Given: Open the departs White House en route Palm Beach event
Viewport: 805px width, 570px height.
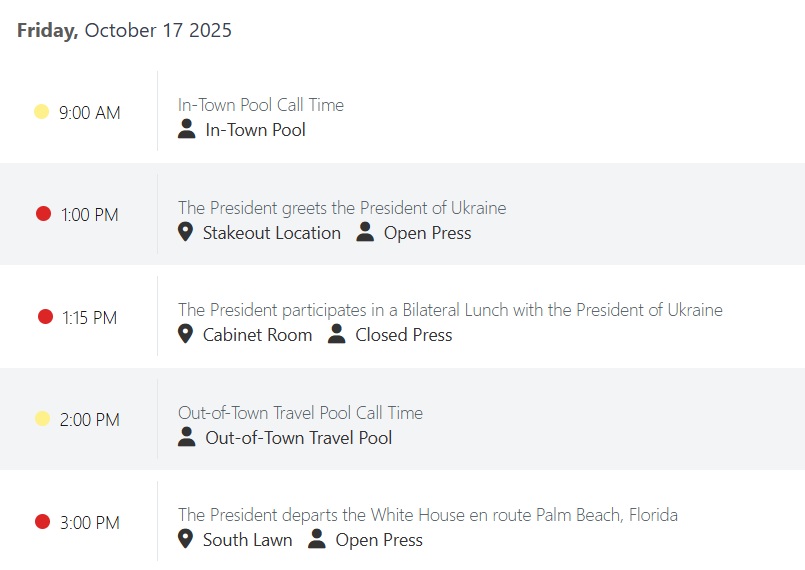Looking at the screenshot, I should (427, 515).
